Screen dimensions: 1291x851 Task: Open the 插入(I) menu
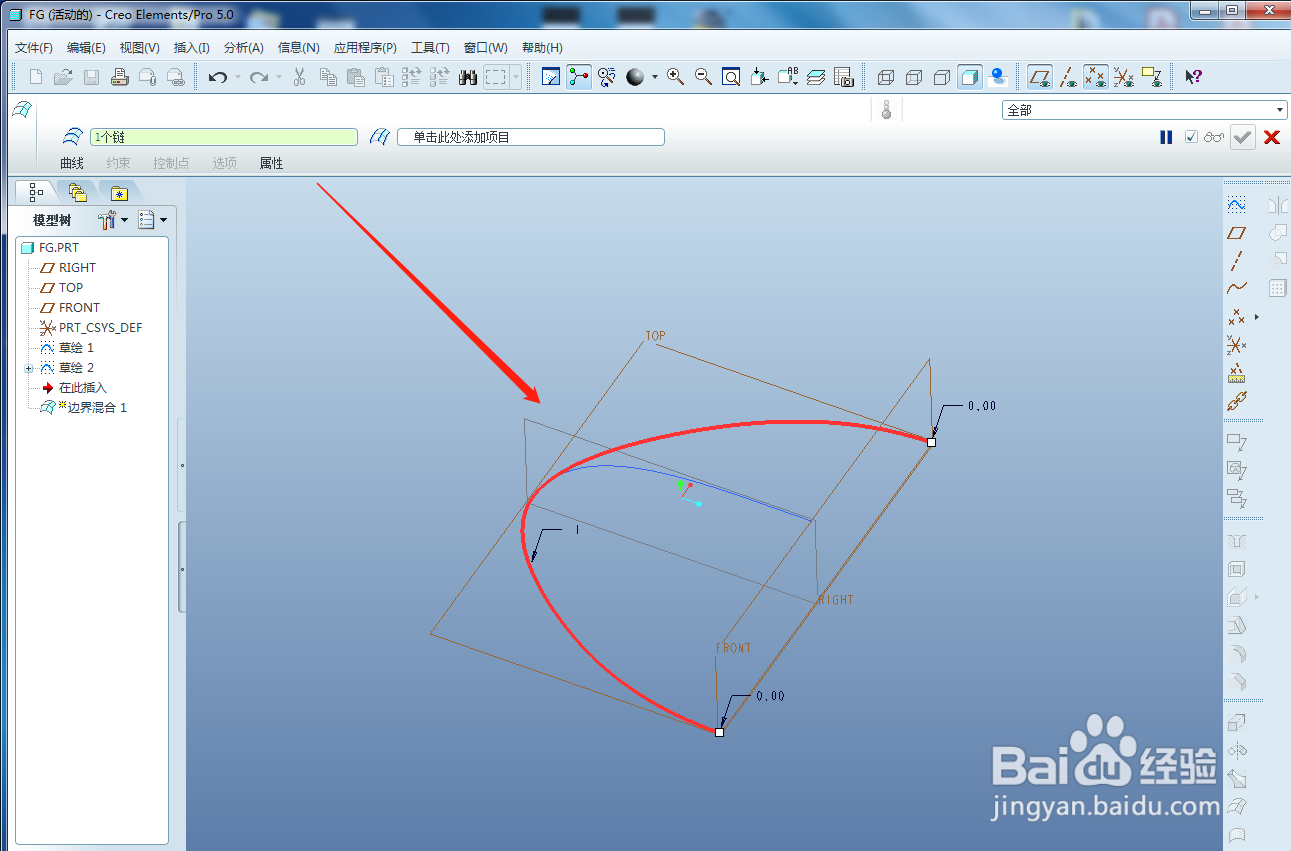pos(192,48)
